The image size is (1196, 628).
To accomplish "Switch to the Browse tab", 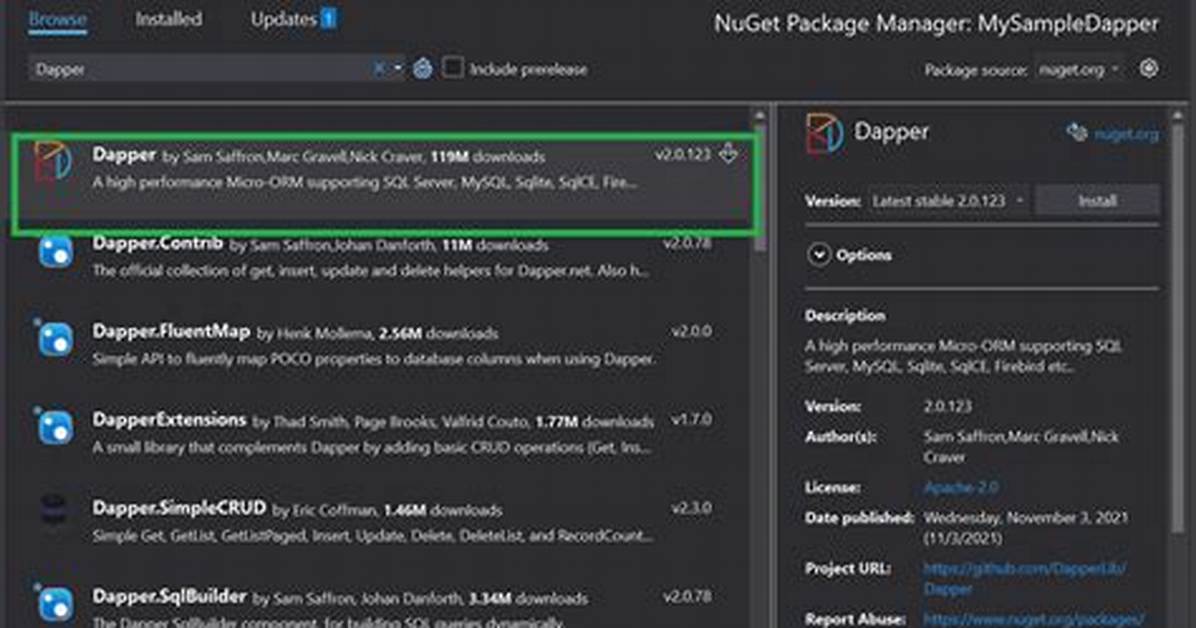I will (x=58, y=19).
